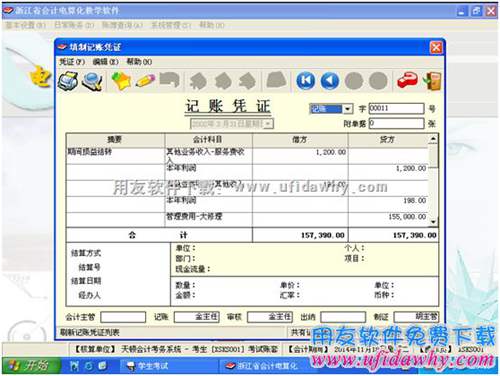The image size is (500, 376).
Task: Select credit amount 1,200.00 in second row
Action: tap(388, 172)
